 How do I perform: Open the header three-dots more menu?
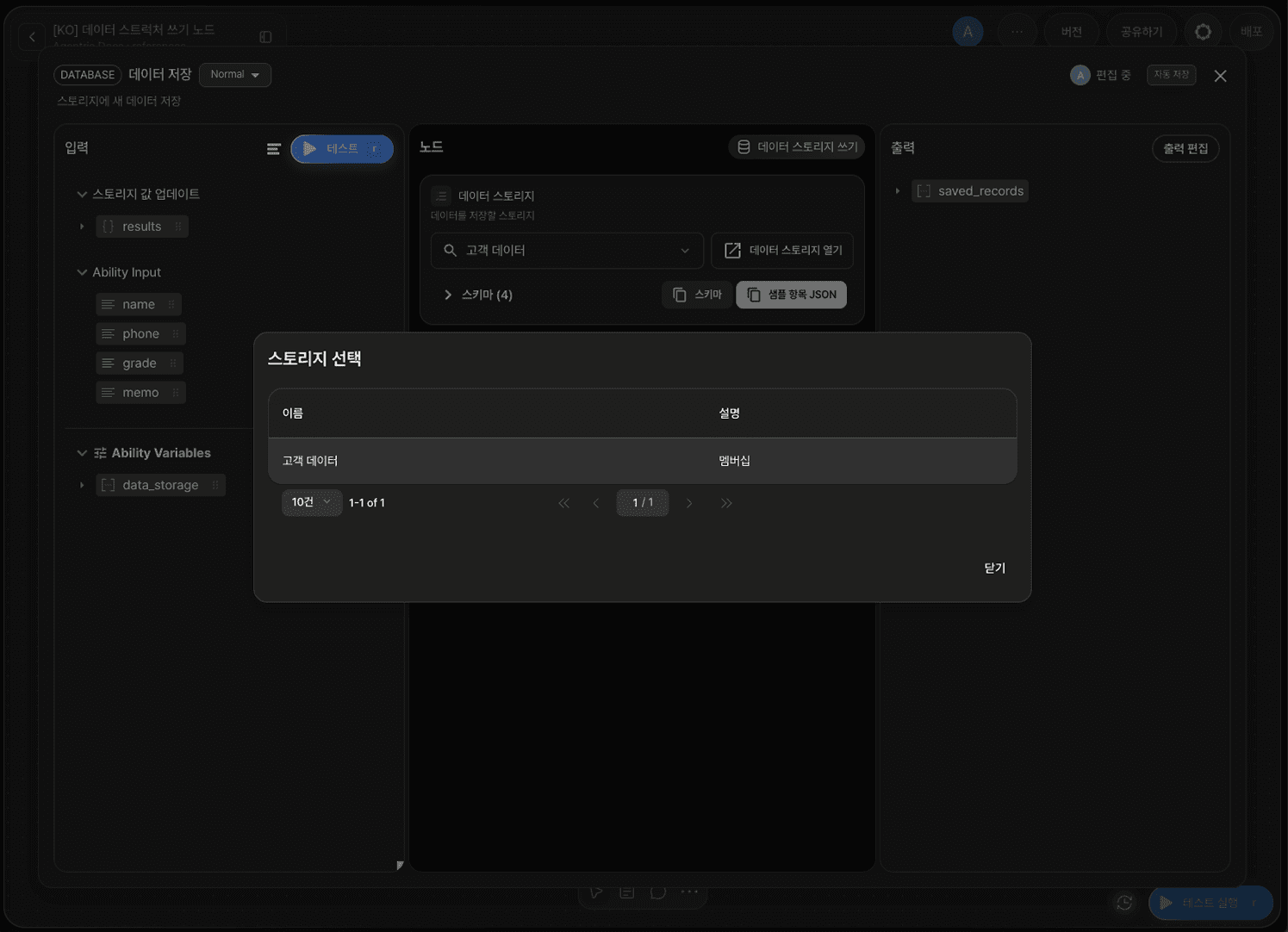pos(1017,32)
